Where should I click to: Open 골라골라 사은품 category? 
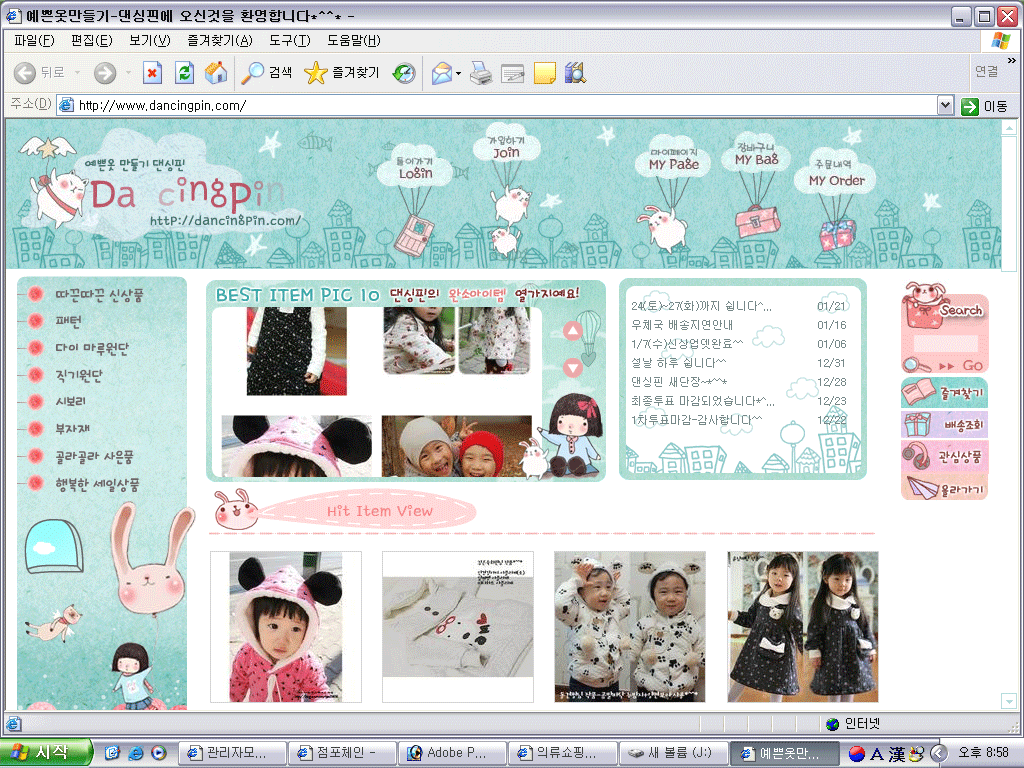click(x=94, y=456)
